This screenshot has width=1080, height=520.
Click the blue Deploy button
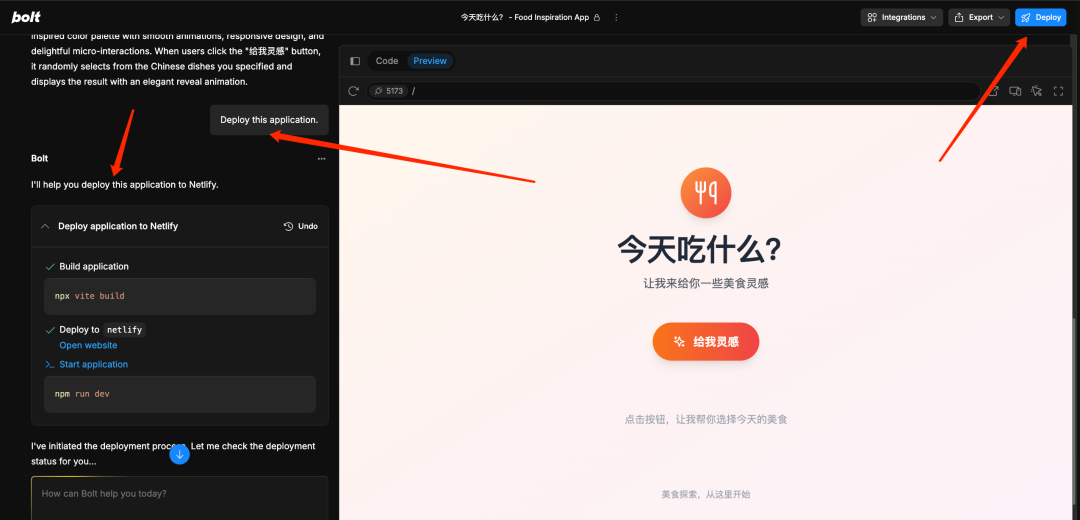click(x=1041, y=17)
